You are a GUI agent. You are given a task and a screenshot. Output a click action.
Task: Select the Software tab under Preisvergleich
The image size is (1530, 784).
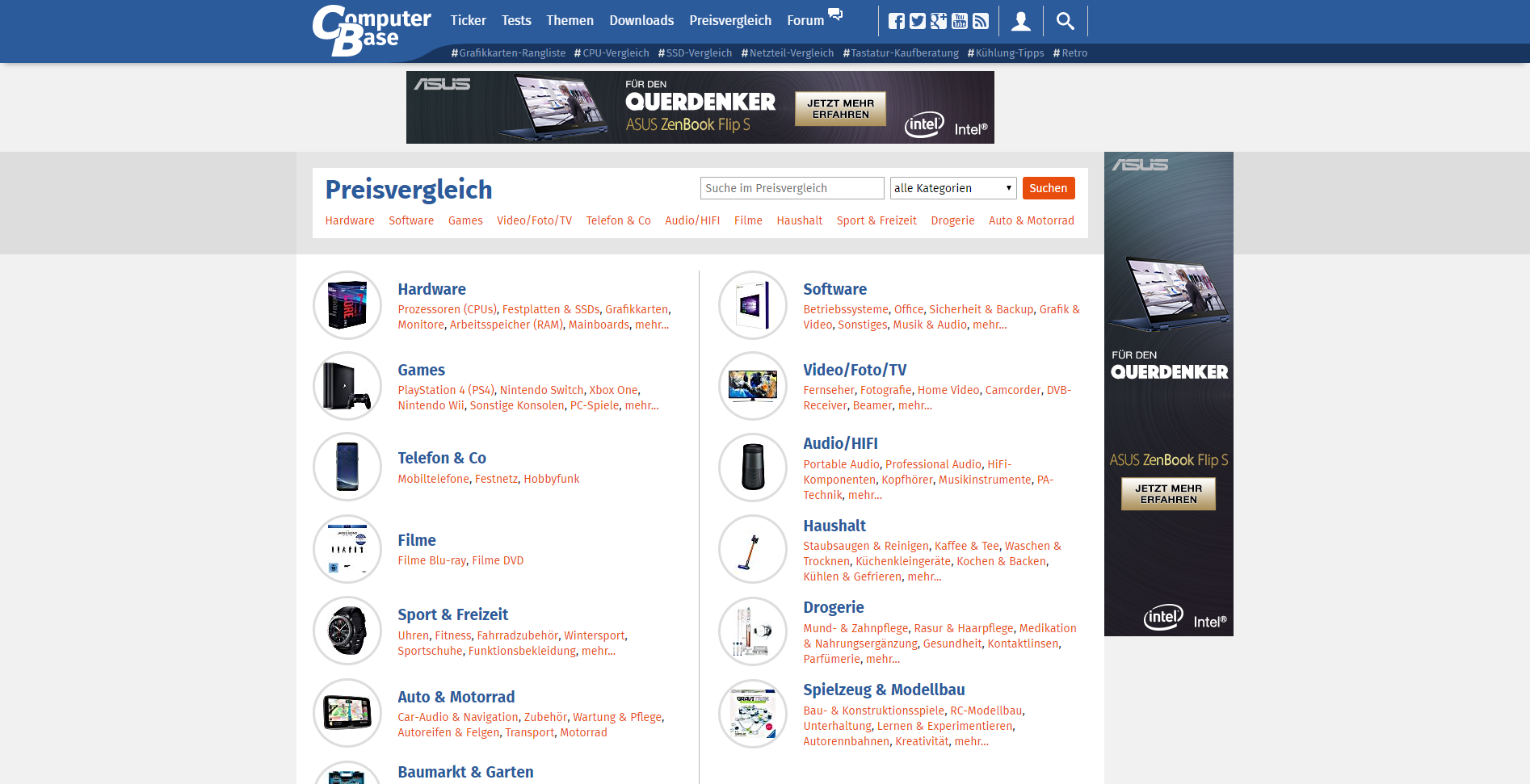(411, 220)
